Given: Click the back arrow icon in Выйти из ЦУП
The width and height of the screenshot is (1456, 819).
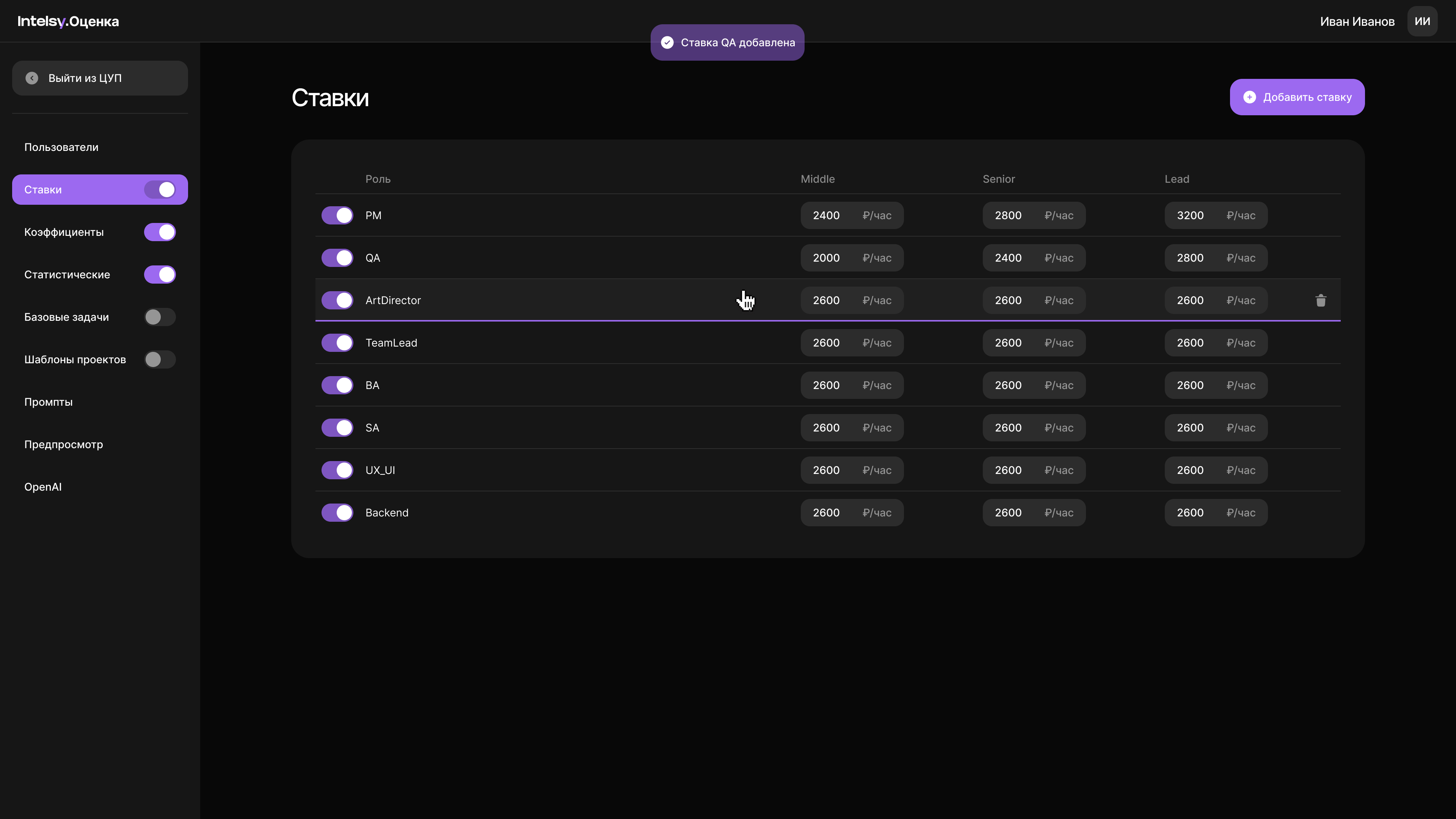Looking at the screenshot, I should click(x=31, y=78).
